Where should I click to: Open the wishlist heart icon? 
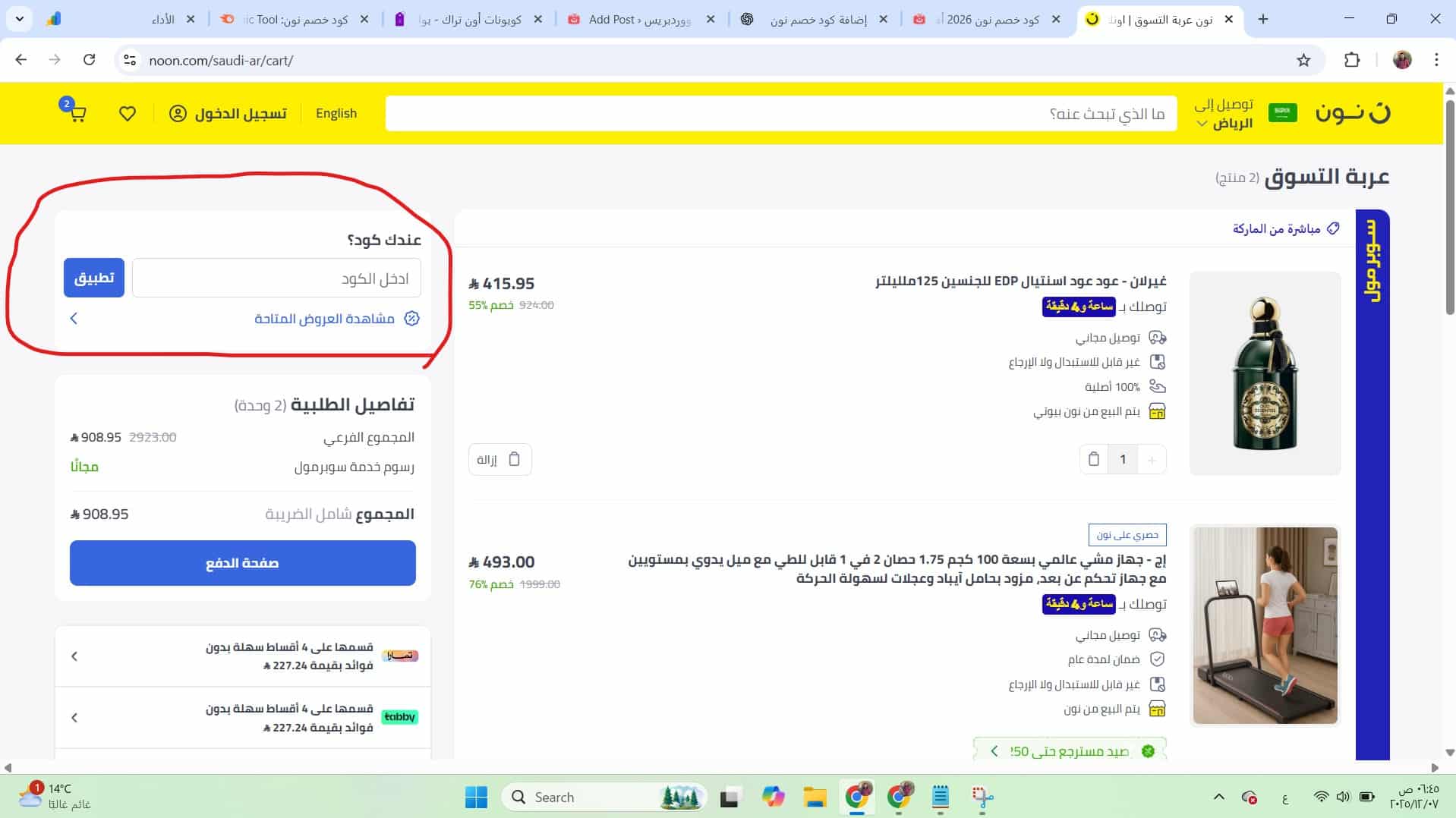point(127,113)
